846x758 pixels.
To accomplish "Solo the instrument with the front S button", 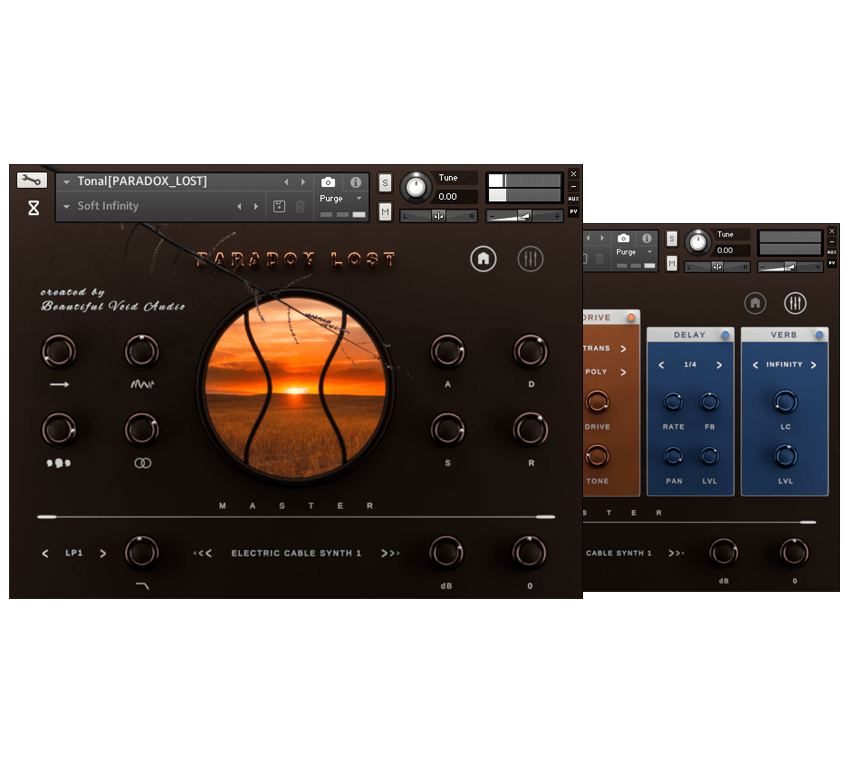I will [x=385, y=183].
